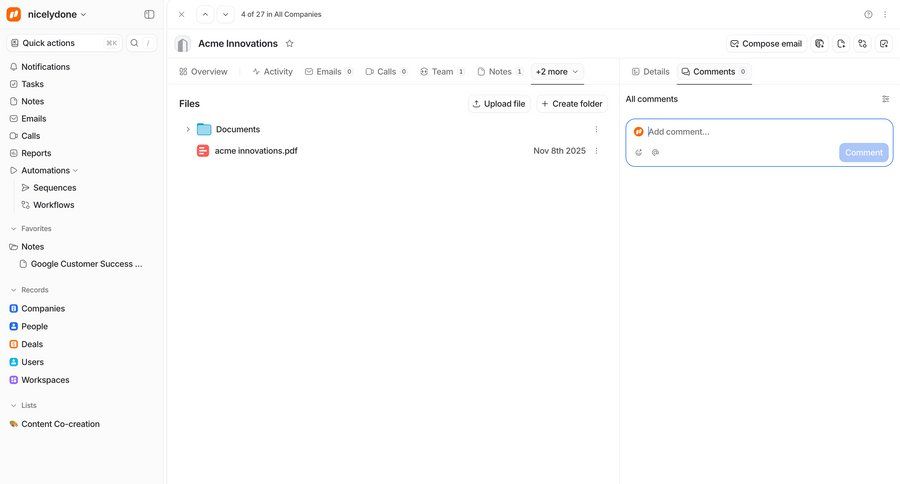Click Upload file
The image size is (900, 484).
point(499,104)
